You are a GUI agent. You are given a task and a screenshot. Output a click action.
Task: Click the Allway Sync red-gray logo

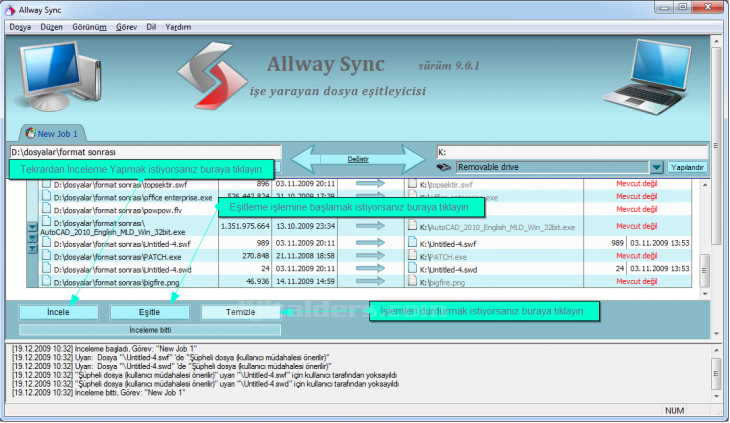pos(215,79)
